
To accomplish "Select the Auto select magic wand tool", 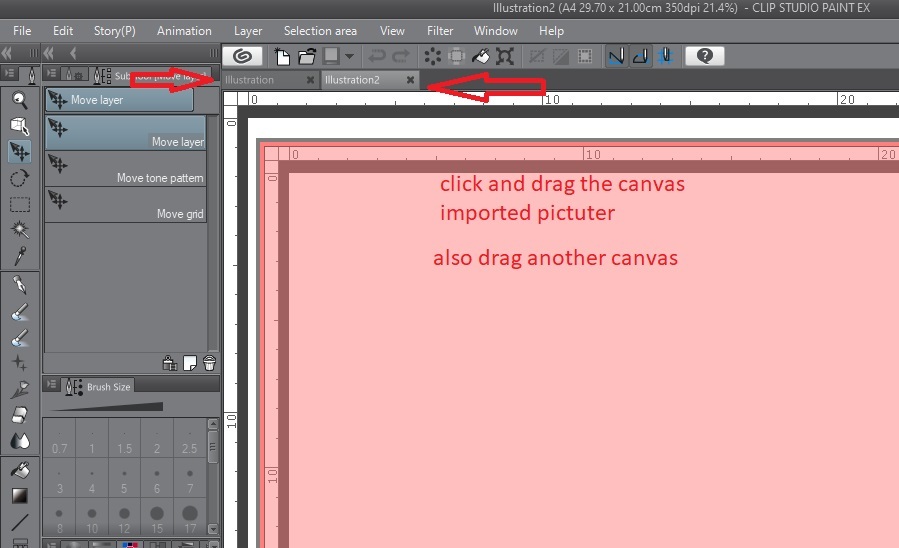I will pos(19,230).
